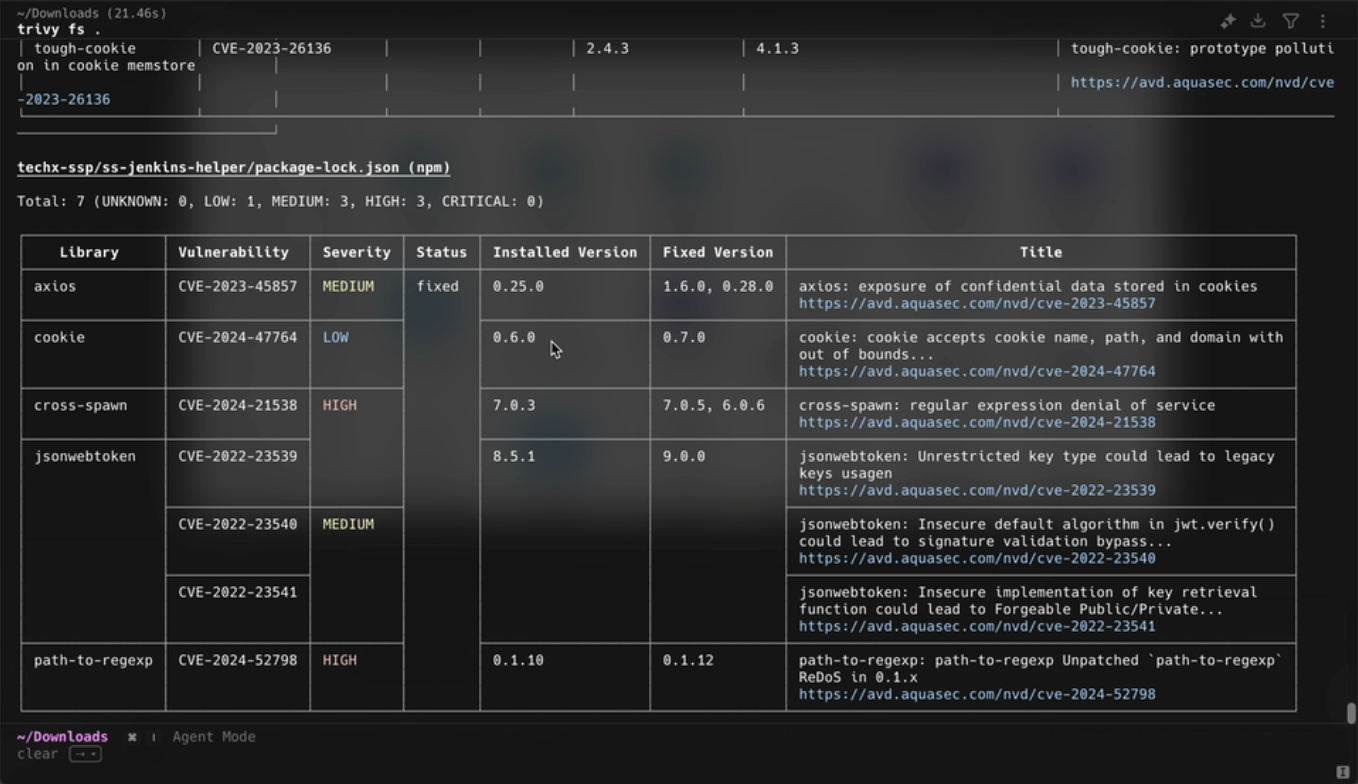1358x784 pixels.
Task: Toggle Agent Mode in the input bar
Action: [x=213, y=737]
